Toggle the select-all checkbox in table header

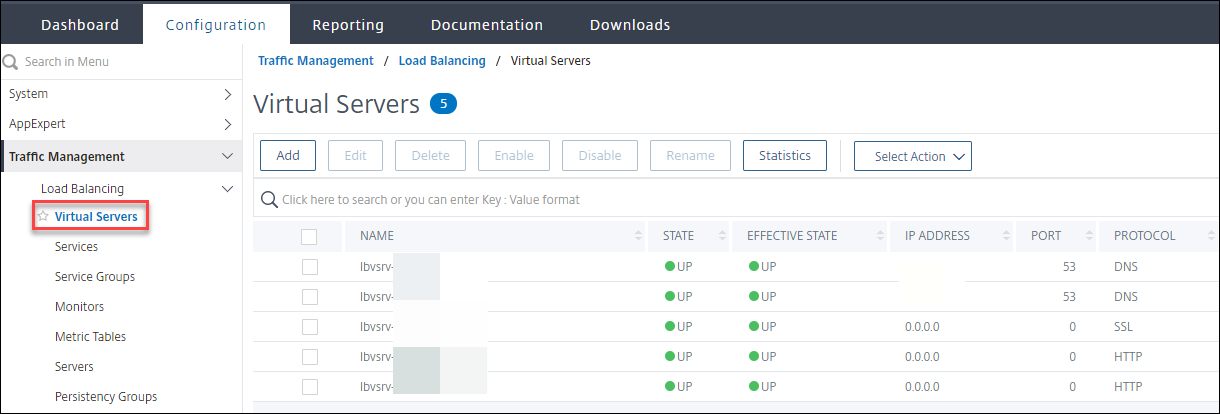click(x=309, y=236)
